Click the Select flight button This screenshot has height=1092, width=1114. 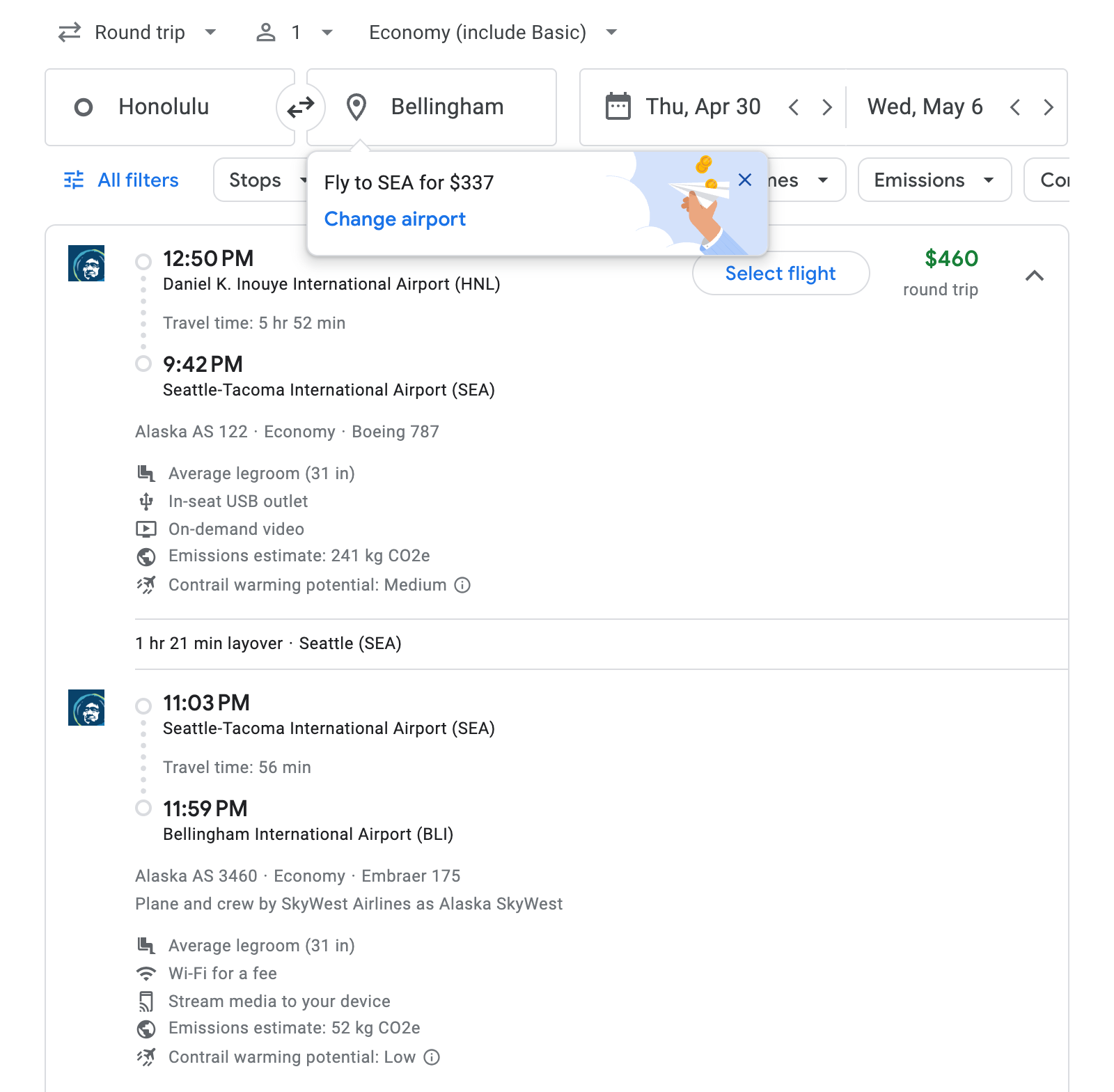(780, 273)
